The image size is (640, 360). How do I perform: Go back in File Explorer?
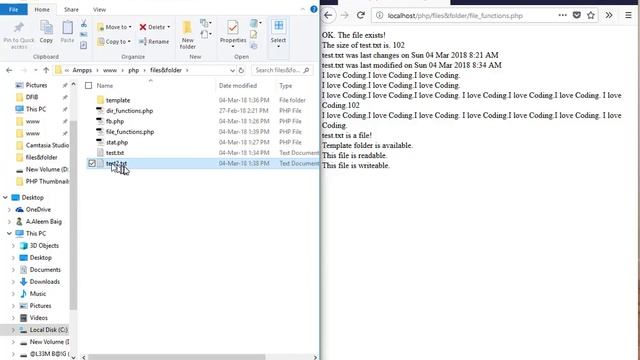pos(9,70)
